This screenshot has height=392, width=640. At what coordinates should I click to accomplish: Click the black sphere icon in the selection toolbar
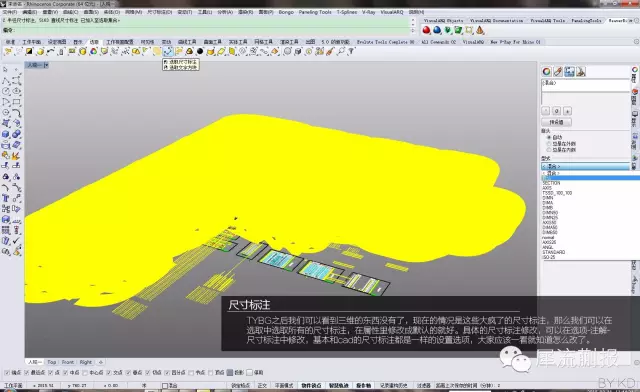click(200, 51)
